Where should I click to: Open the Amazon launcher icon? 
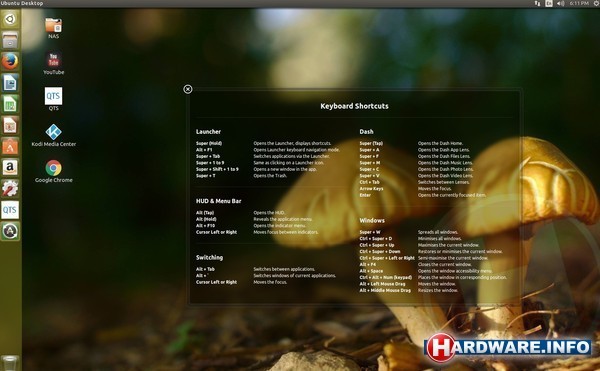pyautogui.click(x=10, y=168)
